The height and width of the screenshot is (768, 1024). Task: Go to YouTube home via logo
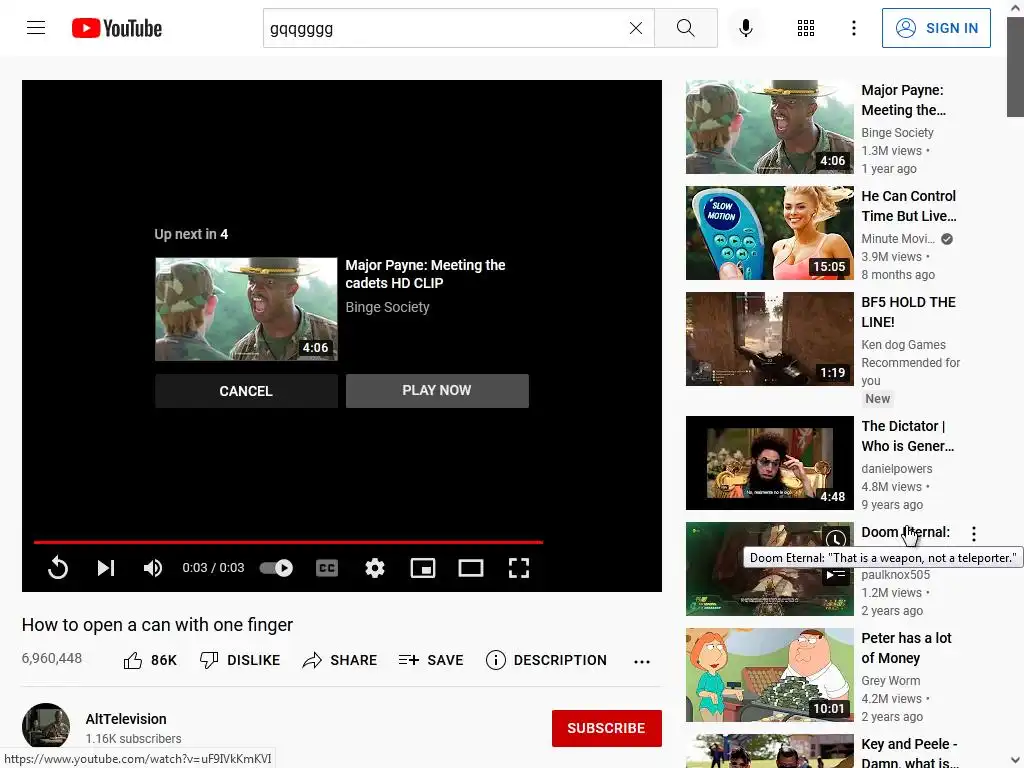coord(117,28)
